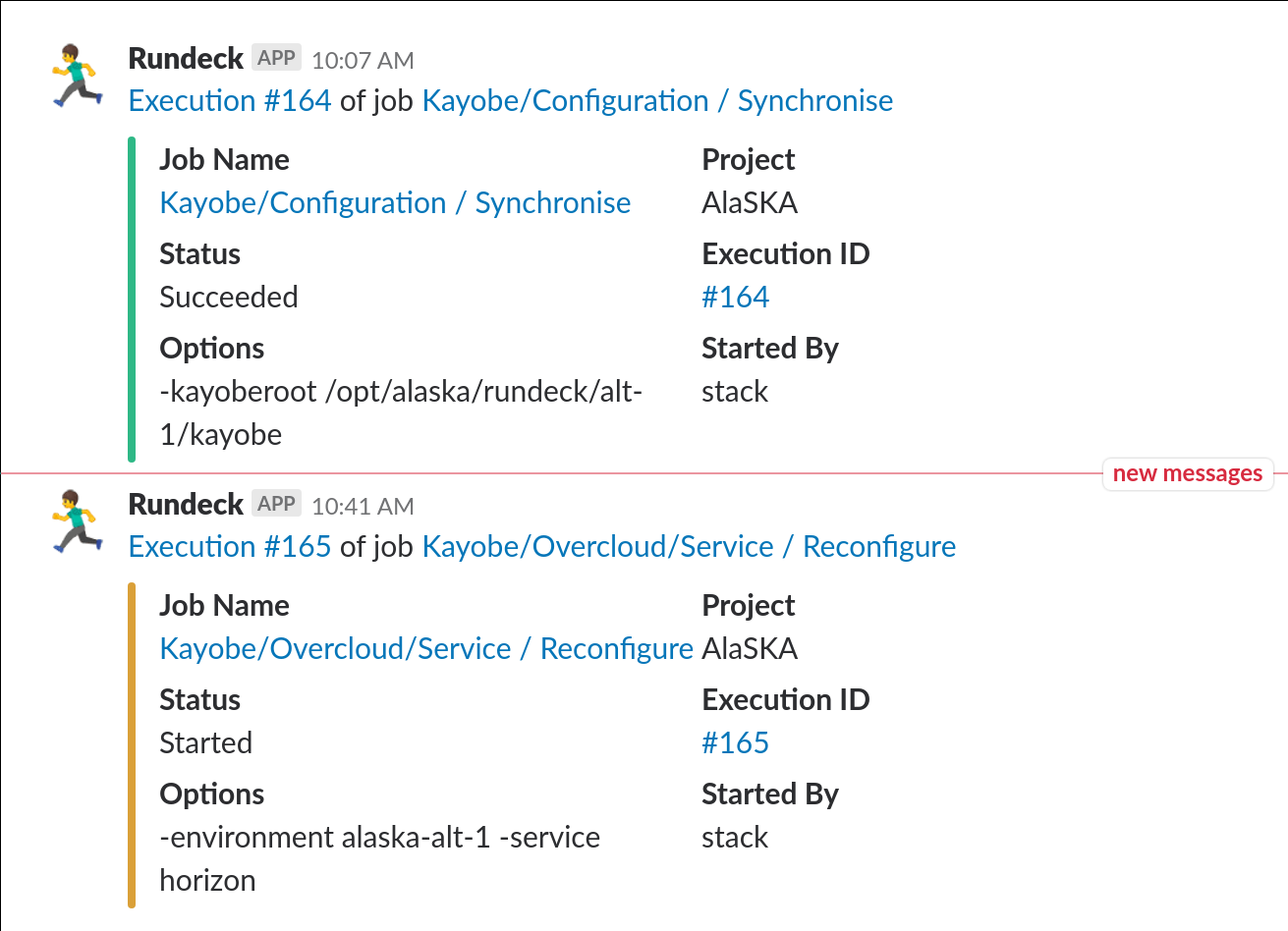
Task: Click the green status bar of the Succeeded attachment
Action: click(x=132, y=299)
